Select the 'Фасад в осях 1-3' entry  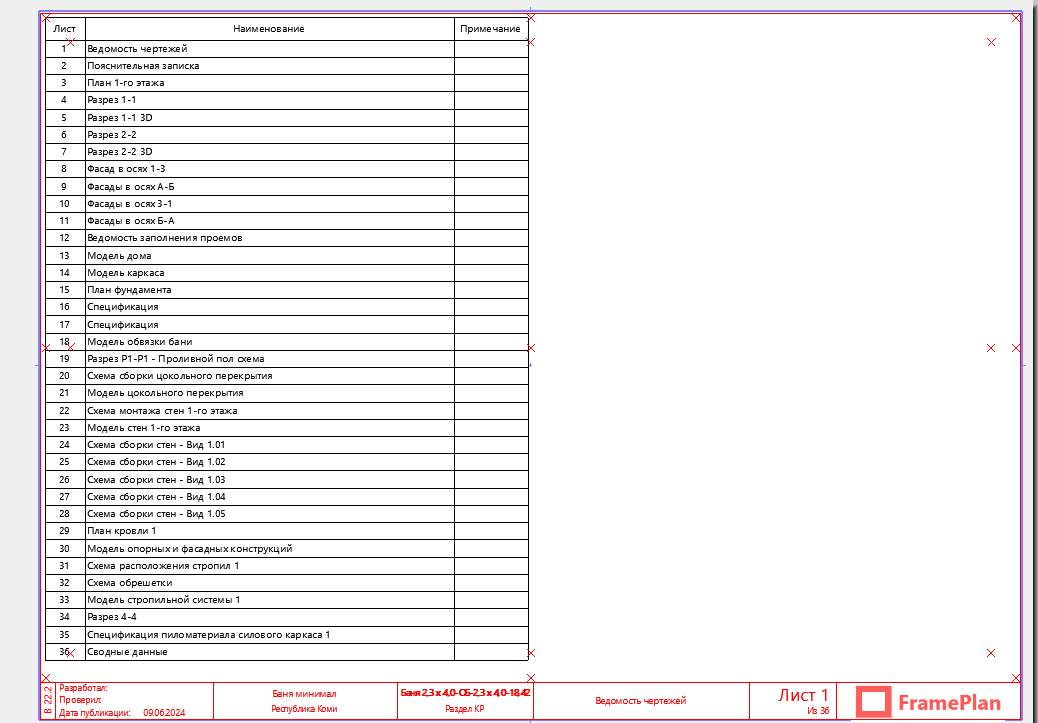[x=126, y=169]
